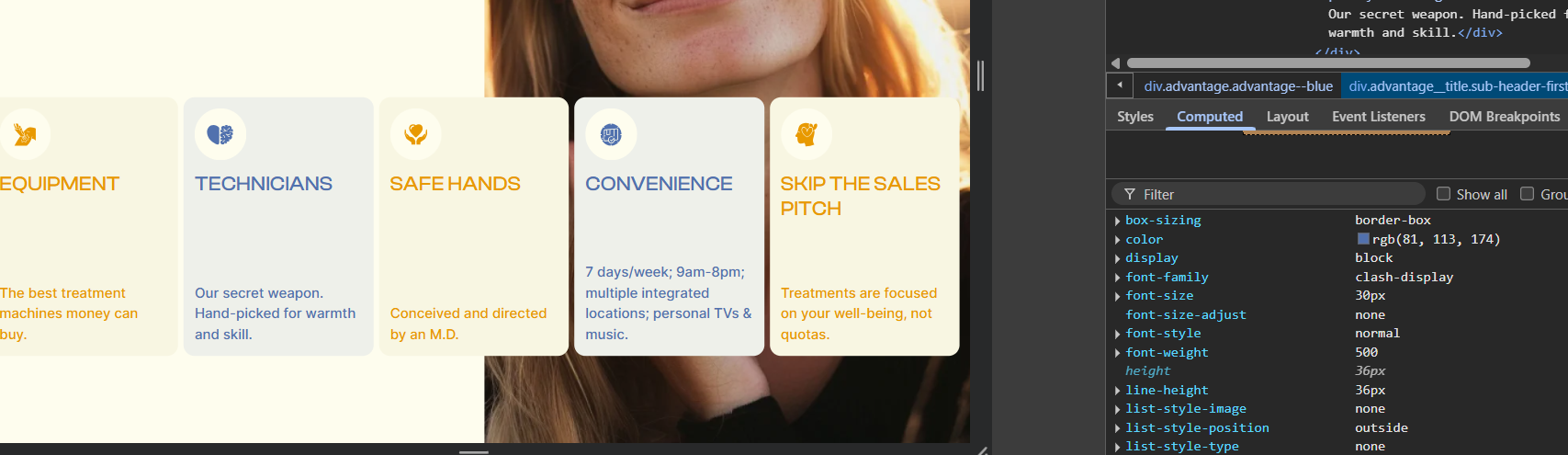Viewport: 1568px width, 455px height.
Task: Click the Filter input field
Action: tap(1277, 194)
